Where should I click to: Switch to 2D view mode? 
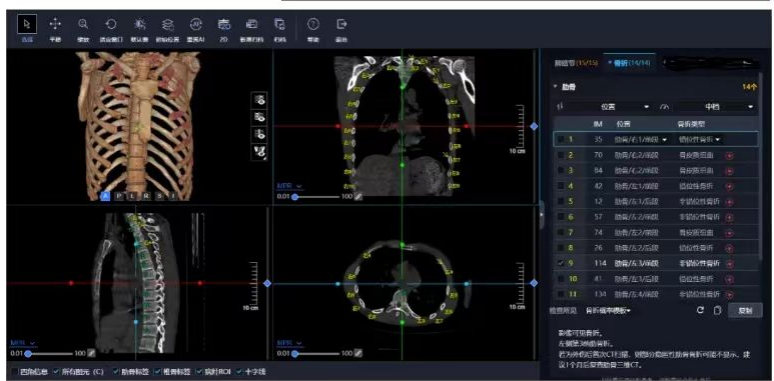[x=224, y=24]
